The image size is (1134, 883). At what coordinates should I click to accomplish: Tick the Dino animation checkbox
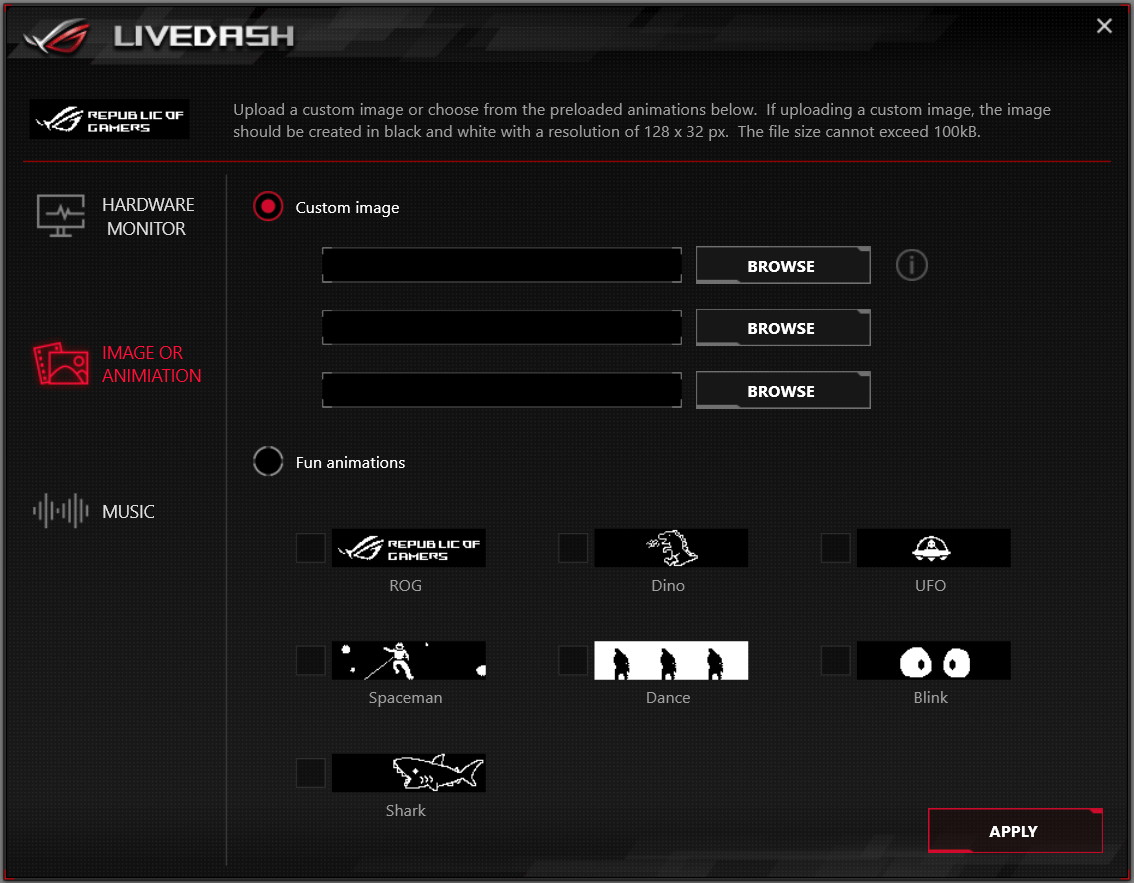pos(574,548)
